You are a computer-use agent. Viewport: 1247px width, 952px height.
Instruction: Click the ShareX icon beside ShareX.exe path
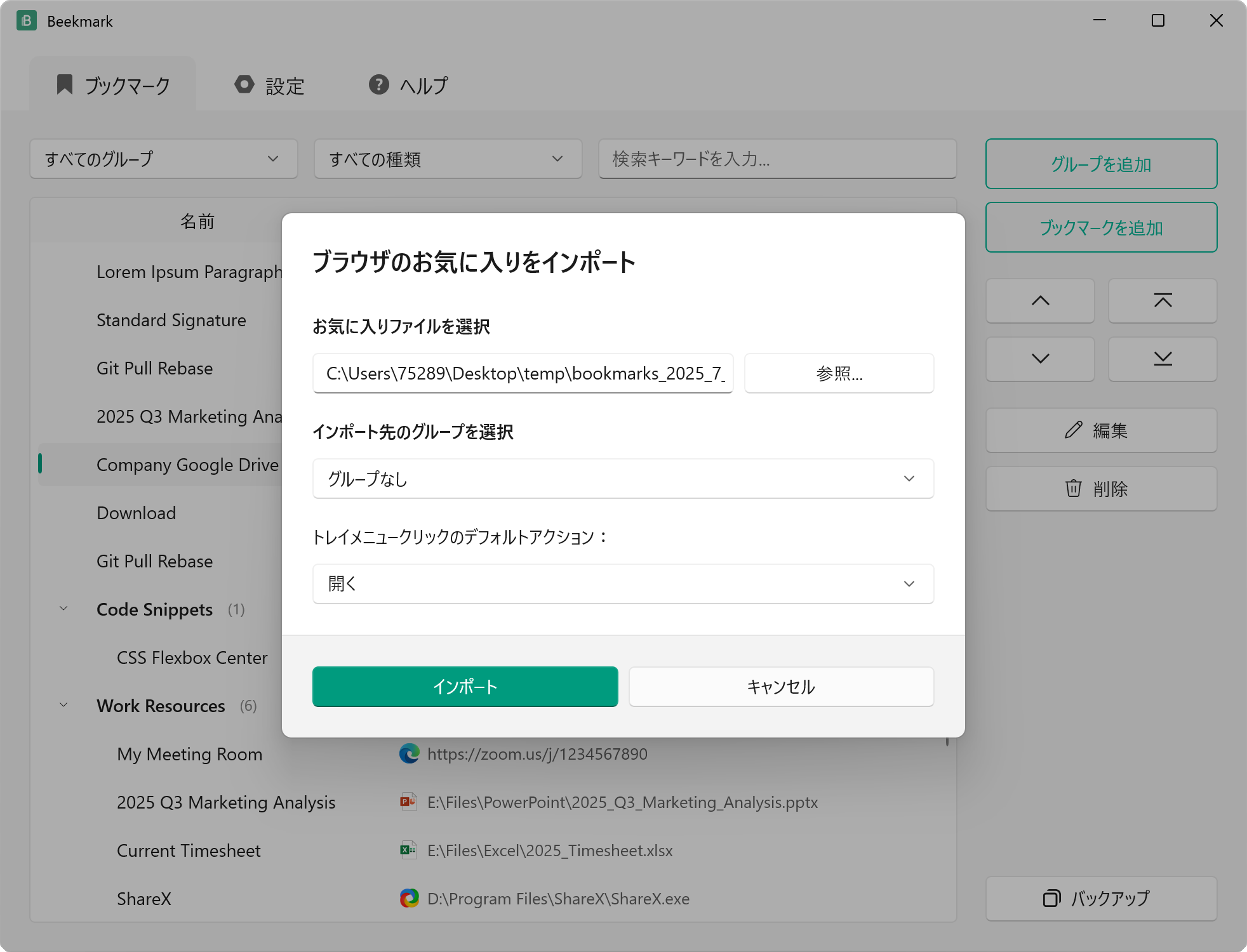coord(409,899)
